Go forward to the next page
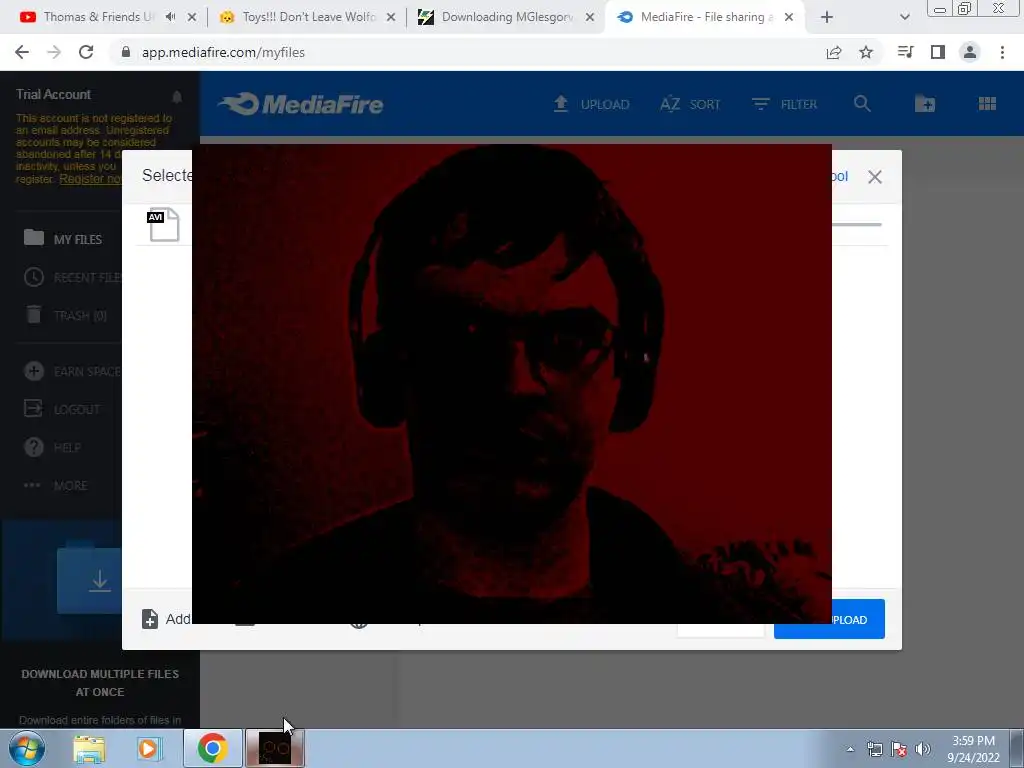 pyautogui.click(x=54, y=52)
